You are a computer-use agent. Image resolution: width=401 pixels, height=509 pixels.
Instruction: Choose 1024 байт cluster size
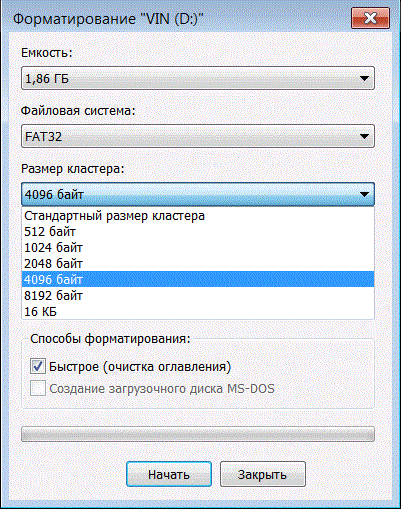[198, 248]
